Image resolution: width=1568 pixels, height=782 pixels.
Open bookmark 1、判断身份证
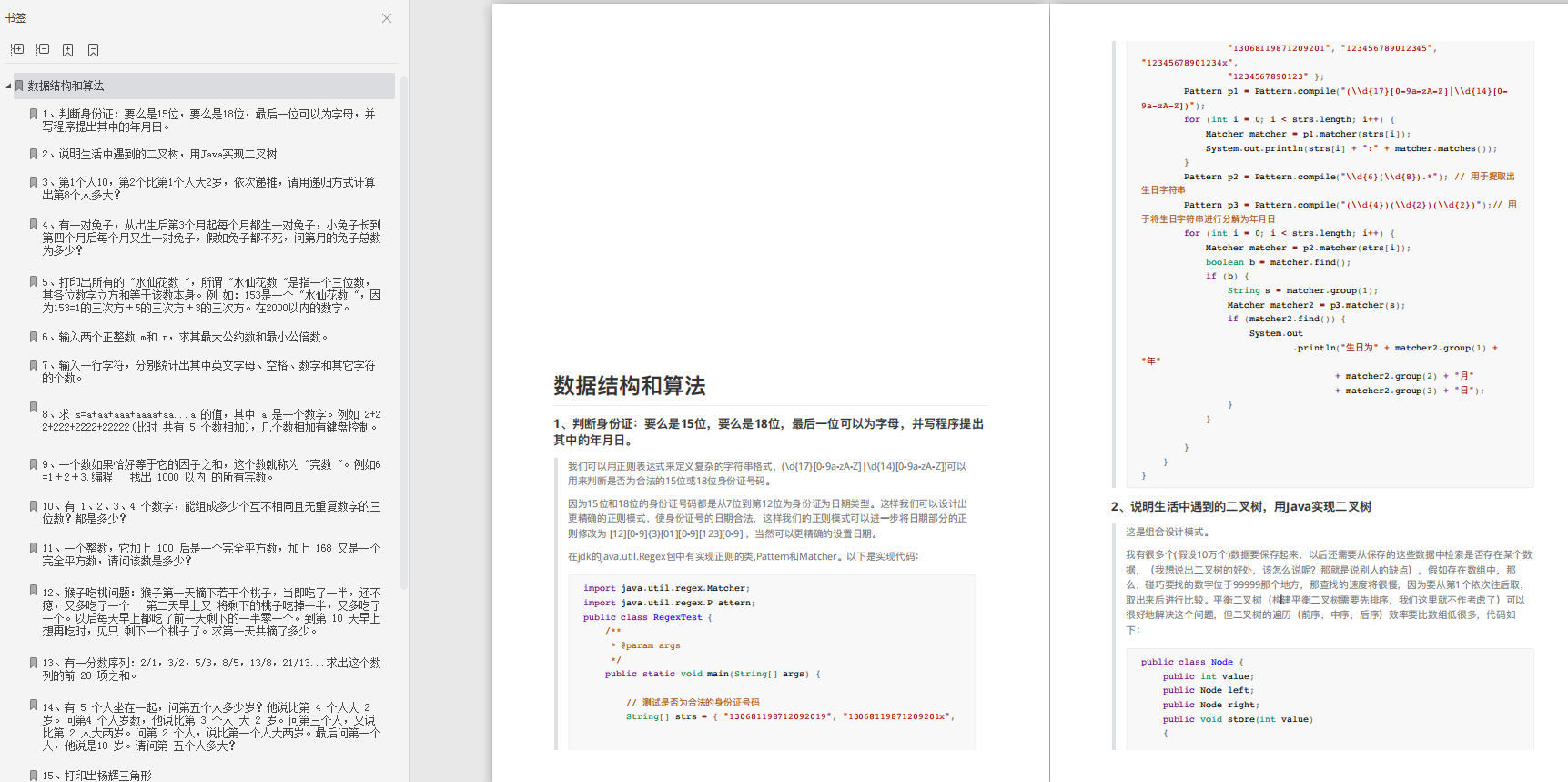[x=208, y=120]
